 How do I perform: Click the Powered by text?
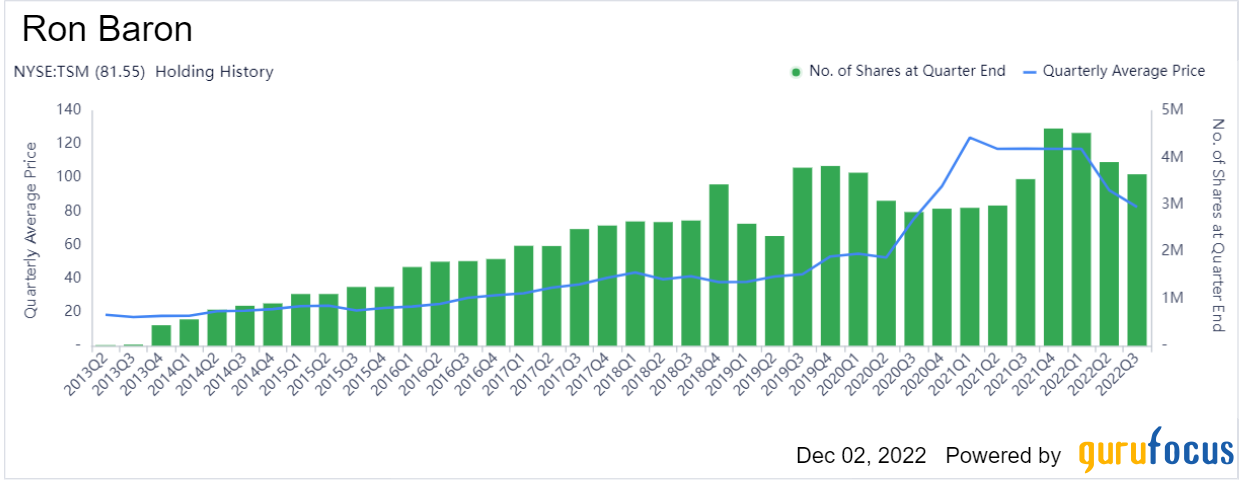point(1003,455)
